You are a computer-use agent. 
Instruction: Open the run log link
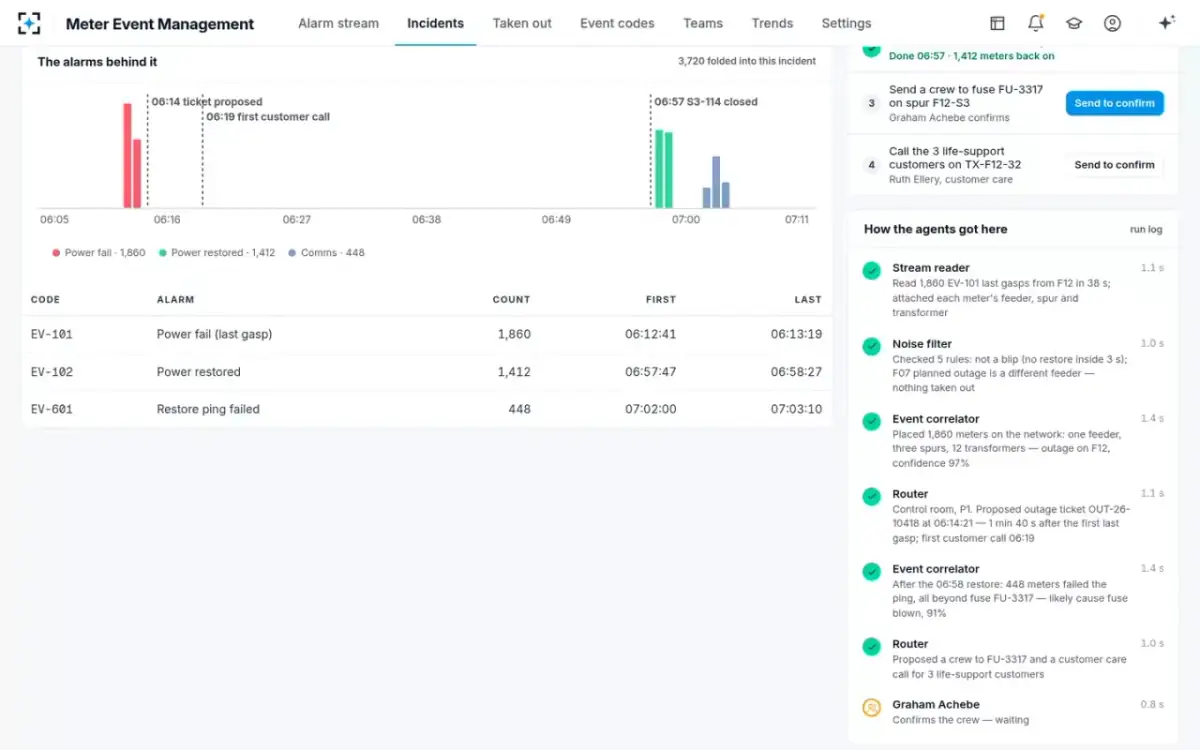1146,230
